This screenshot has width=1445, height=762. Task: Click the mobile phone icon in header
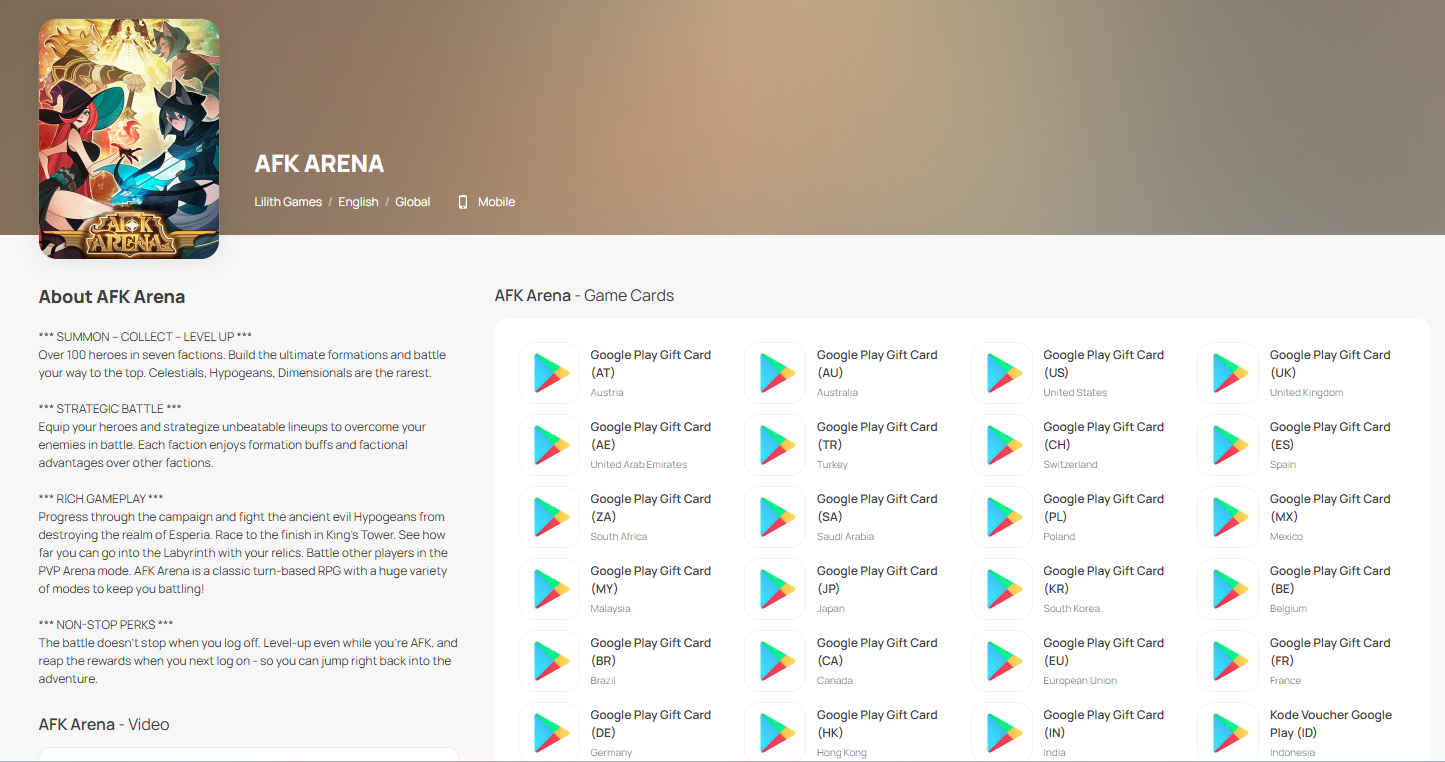[463, 202]
